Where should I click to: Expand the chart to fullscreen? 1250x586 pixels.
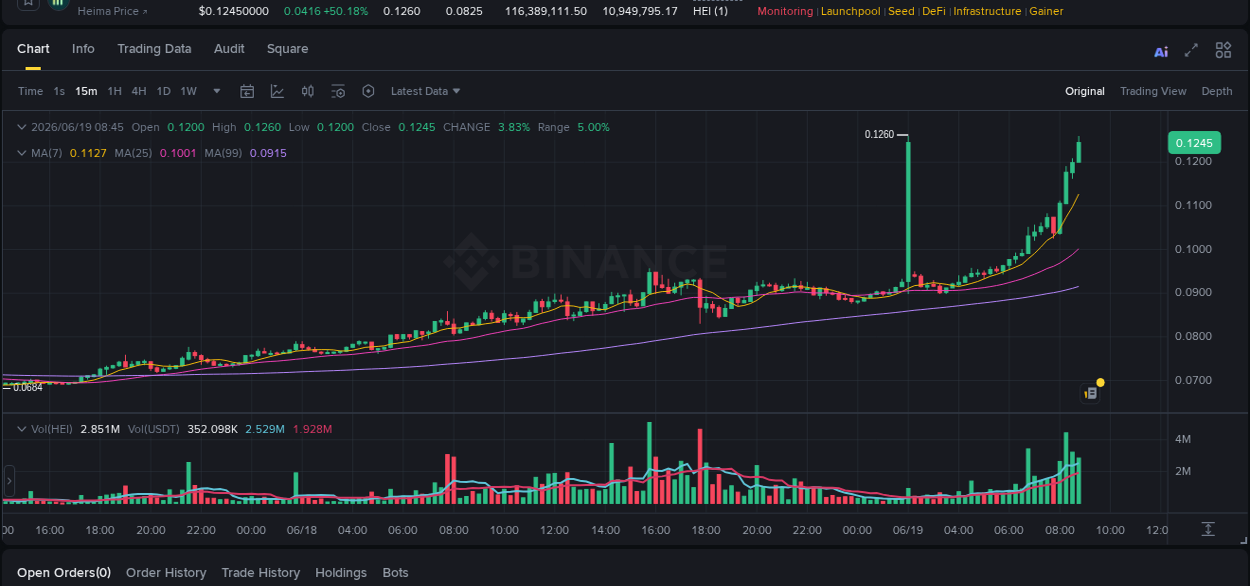pyautogui.click(x=1191, y=50)
